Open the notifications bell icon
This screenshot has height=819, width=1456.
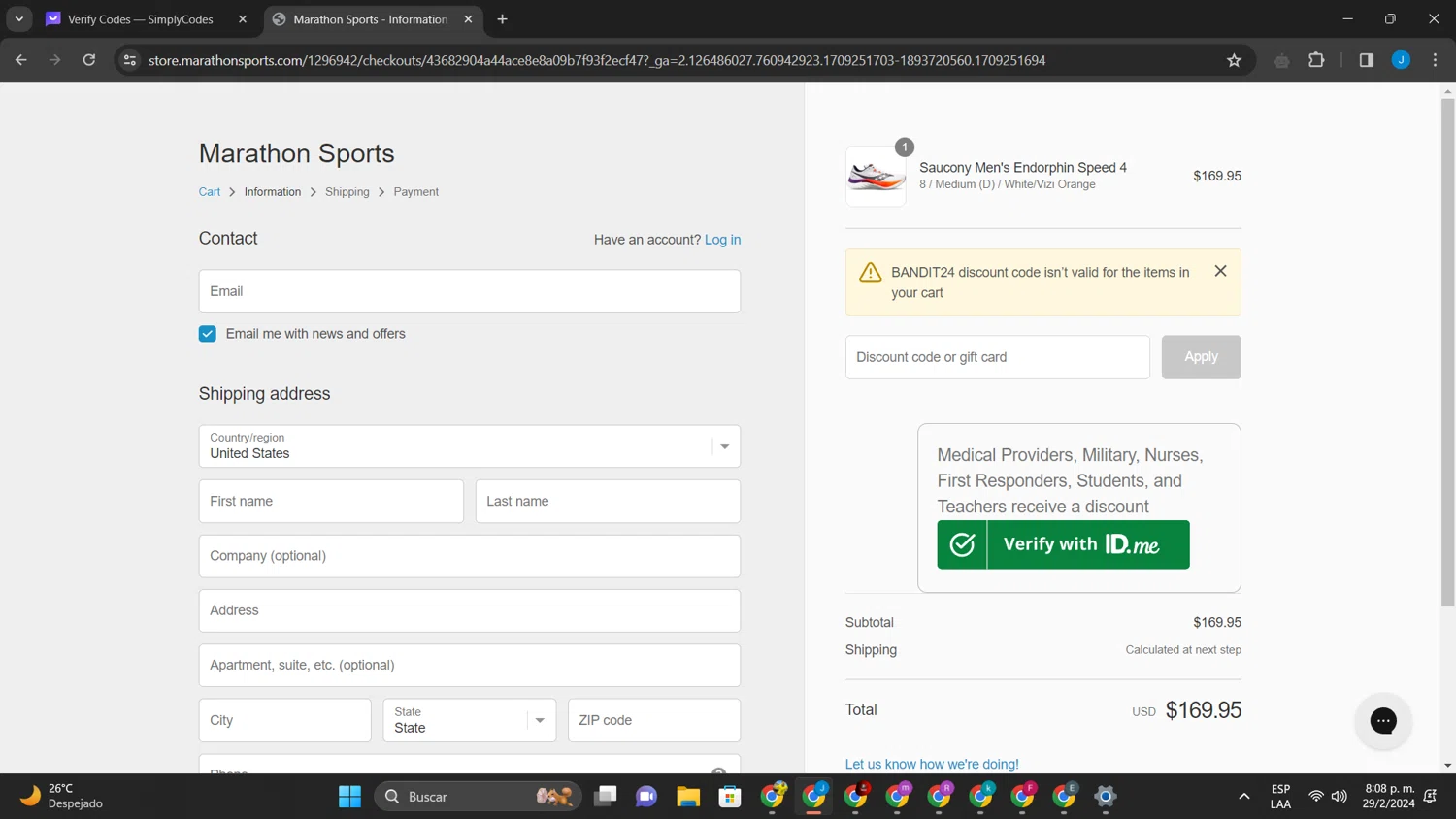click(x=1431, y=797)
